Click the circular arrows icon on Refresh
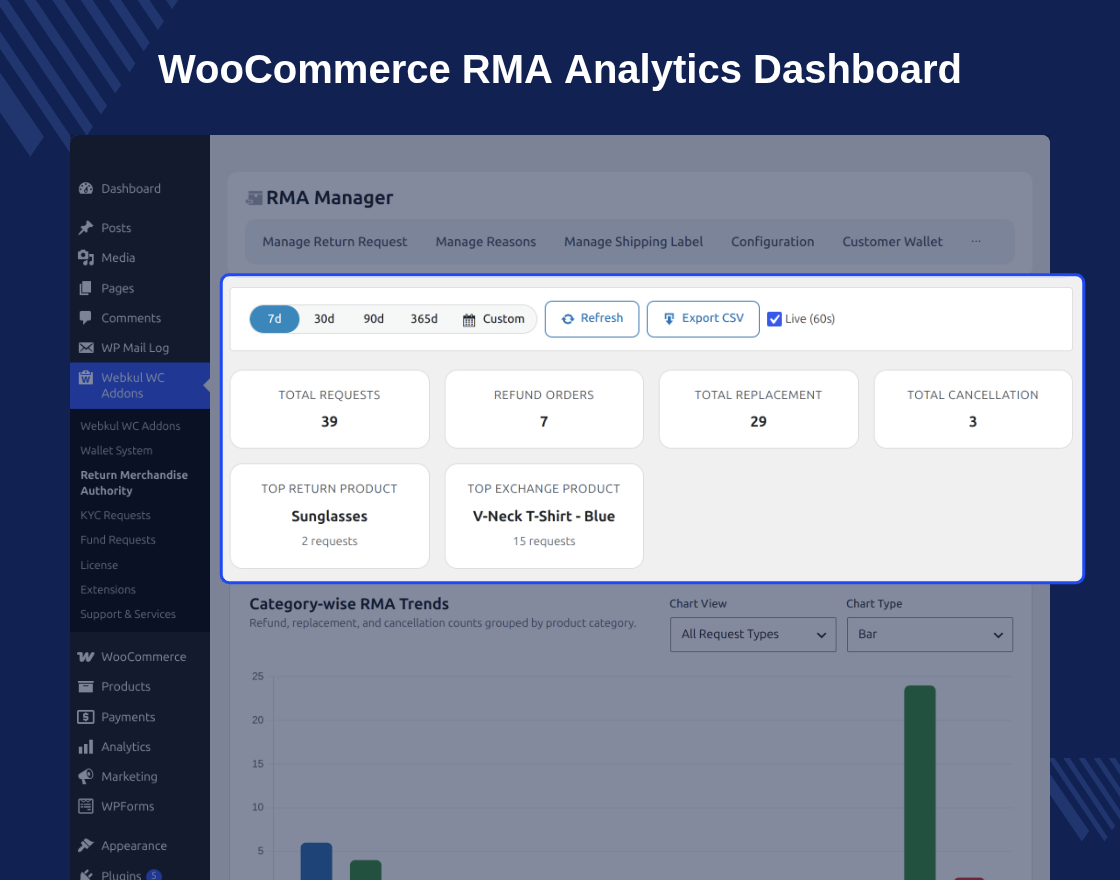Screen dimensions: 1120x880 pos(568,319)
